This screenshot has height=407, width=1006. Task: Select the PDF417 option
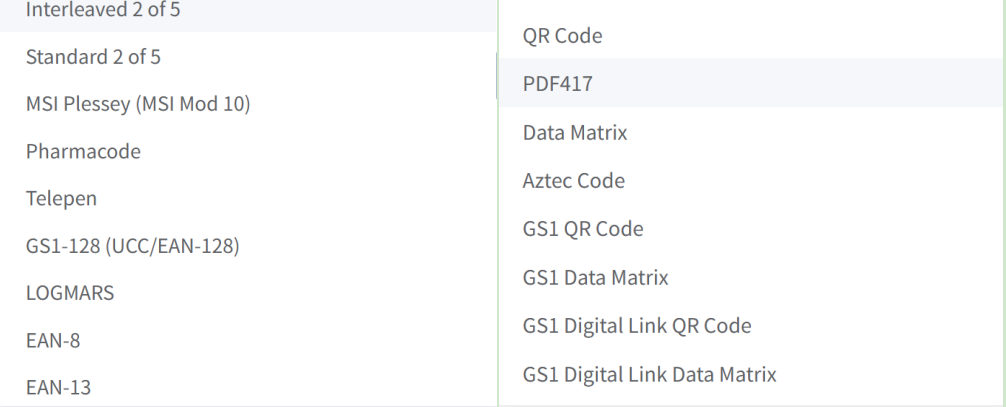(x=557, y=84)
